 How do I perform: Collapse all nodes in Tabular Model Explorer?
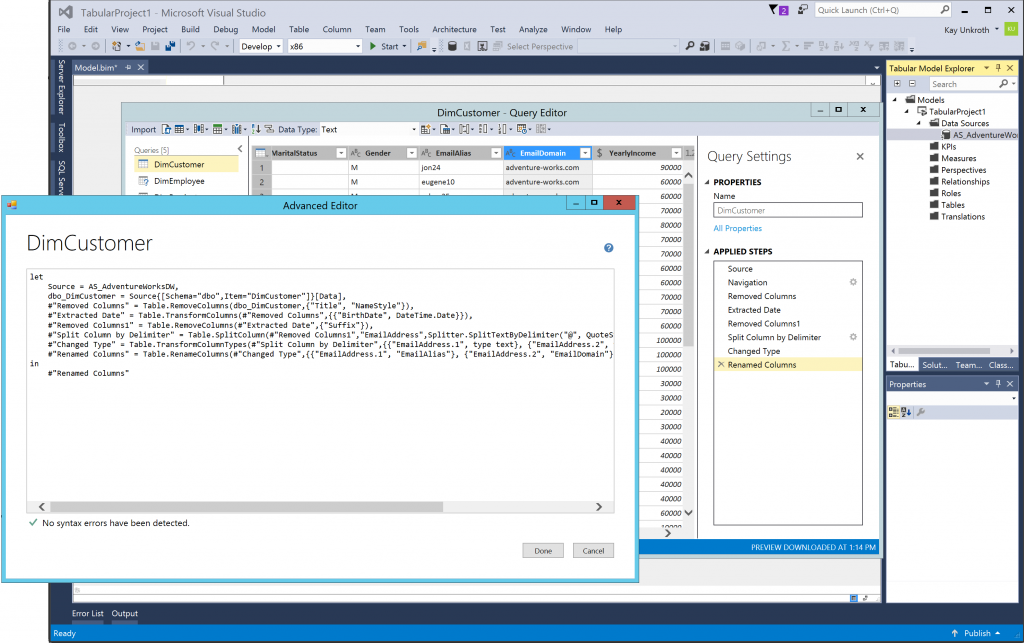[x=912, y=84]
